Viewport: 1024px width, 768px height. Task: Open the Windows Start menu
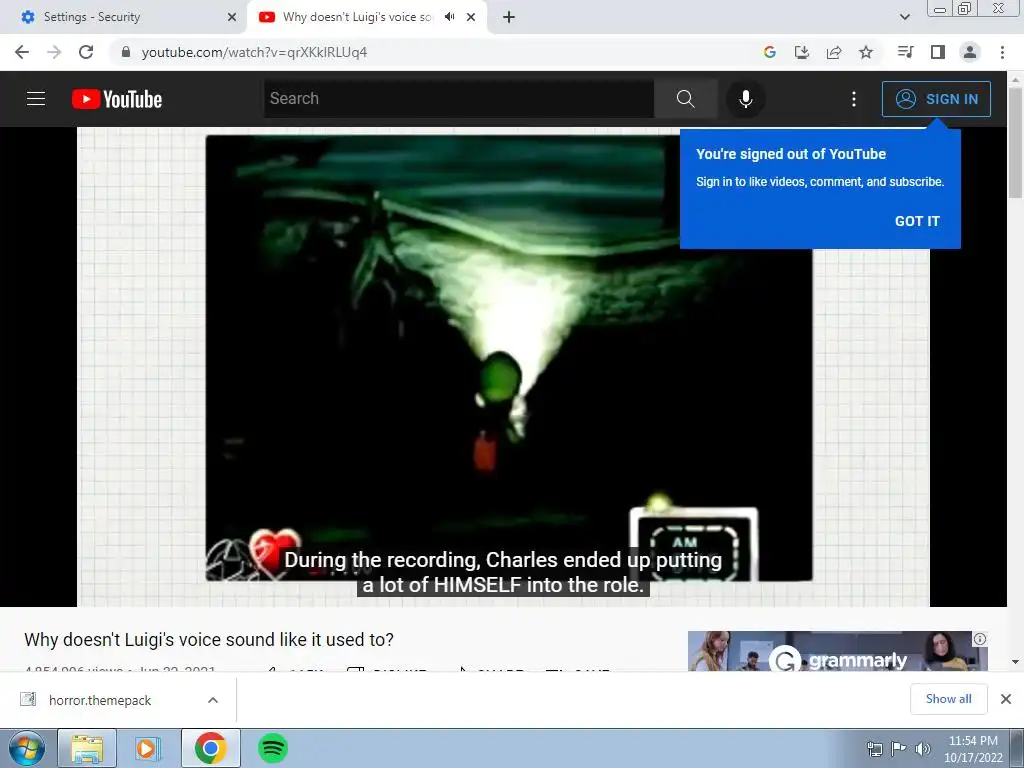(27, 748)
